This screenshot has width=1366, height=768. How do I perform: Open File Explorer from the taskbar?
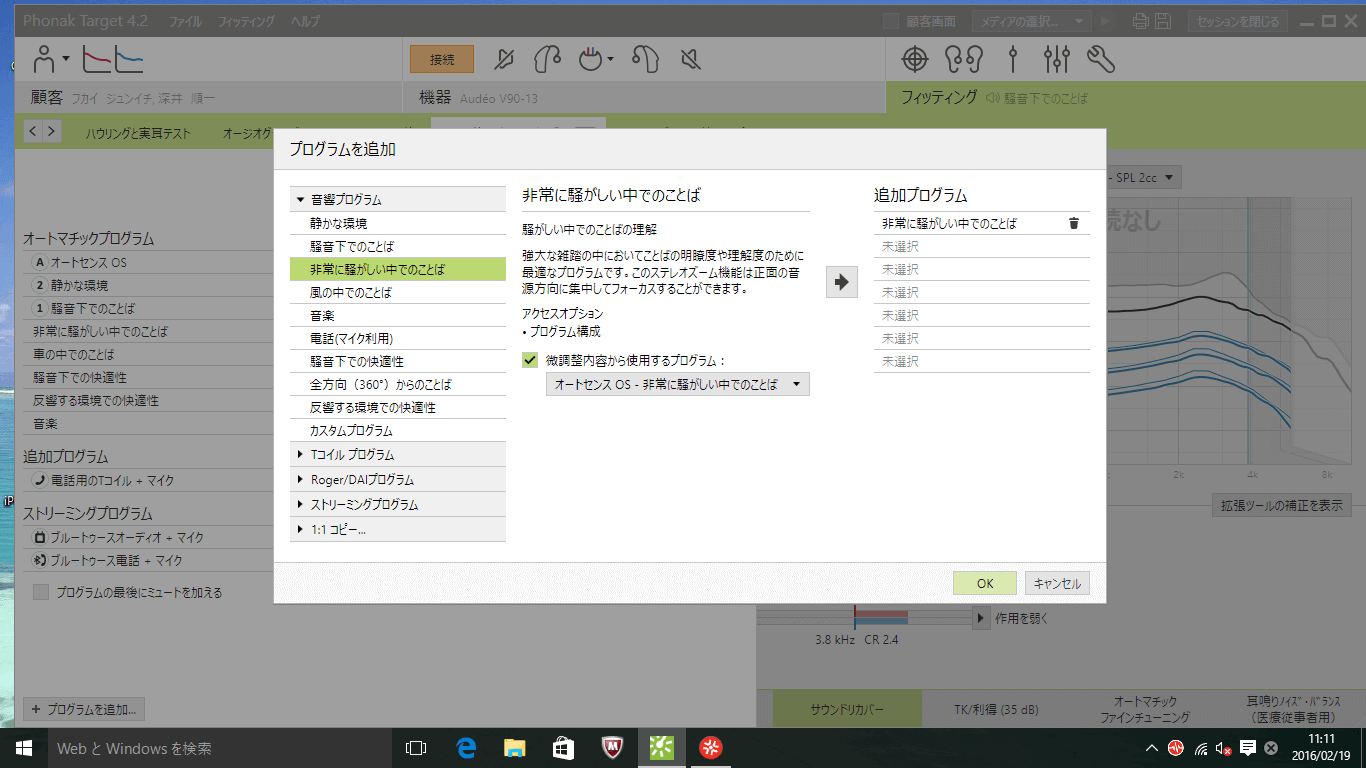point(514,747)
